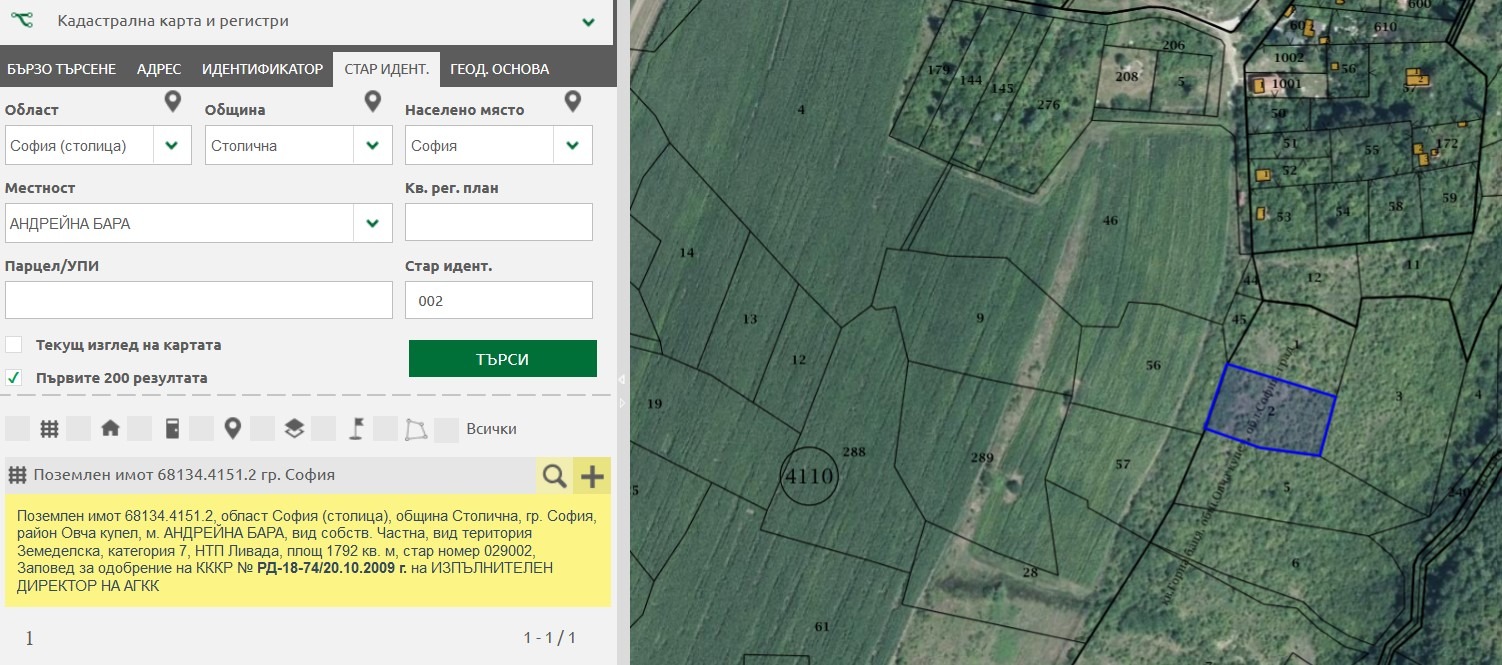Open the Община dropdown showing Столична
This screenshot has width=1502, height=665.
tap(372, 145)
